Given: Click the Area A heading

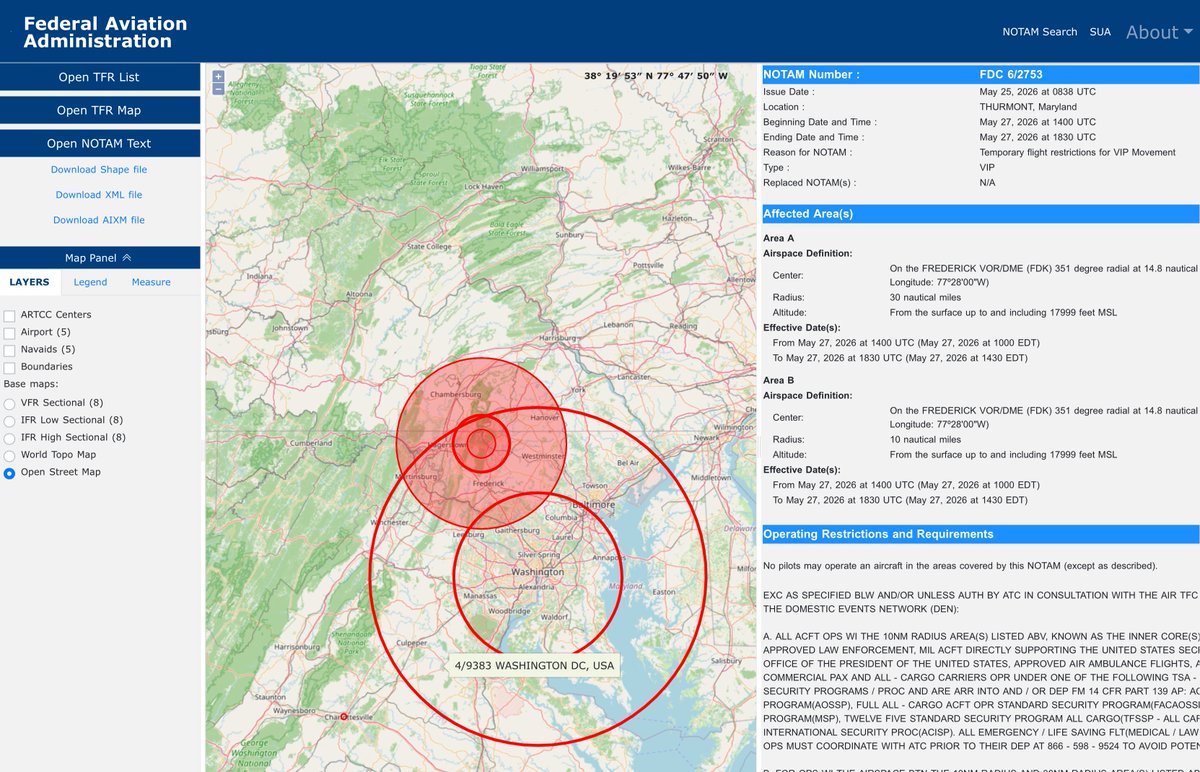Looking at the screenshot, I should (779, 238).
